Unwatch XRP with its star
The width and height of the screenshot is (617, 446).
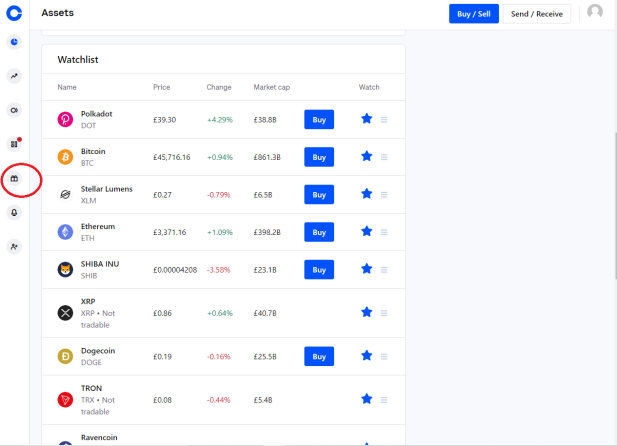367,312
